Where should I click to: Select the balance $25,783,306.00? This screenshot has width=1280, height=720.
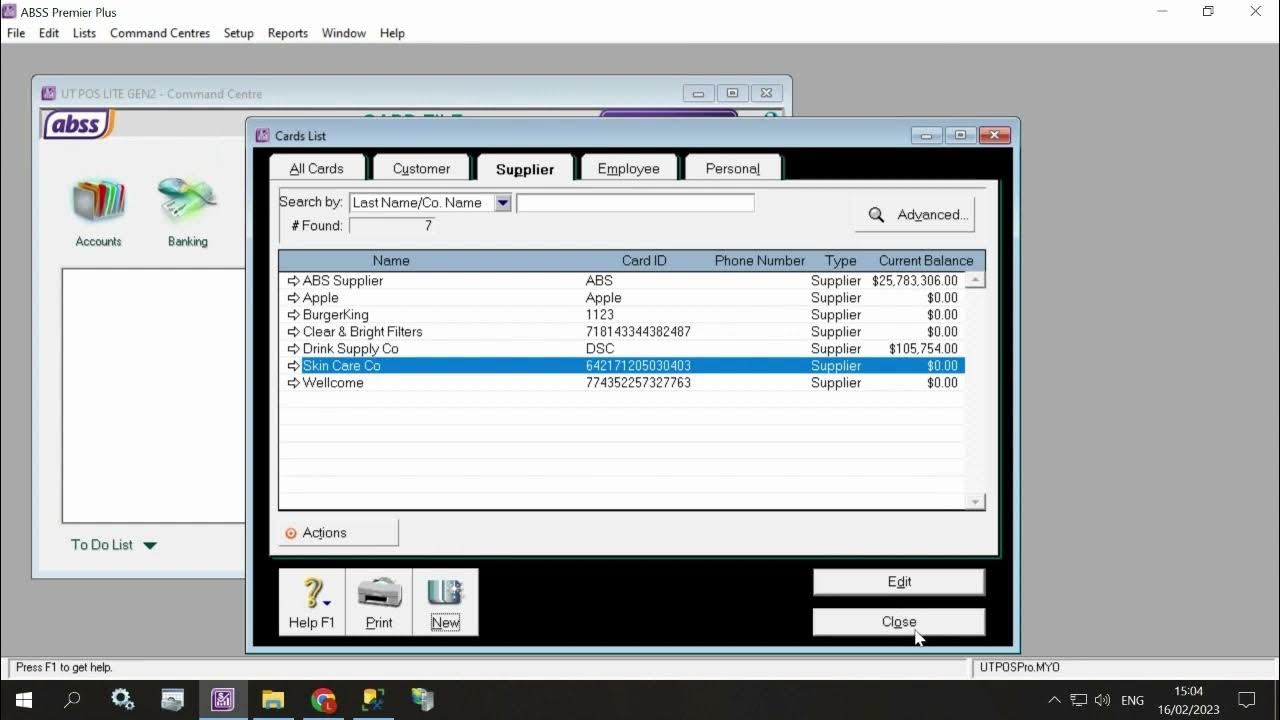click(915, 281)
